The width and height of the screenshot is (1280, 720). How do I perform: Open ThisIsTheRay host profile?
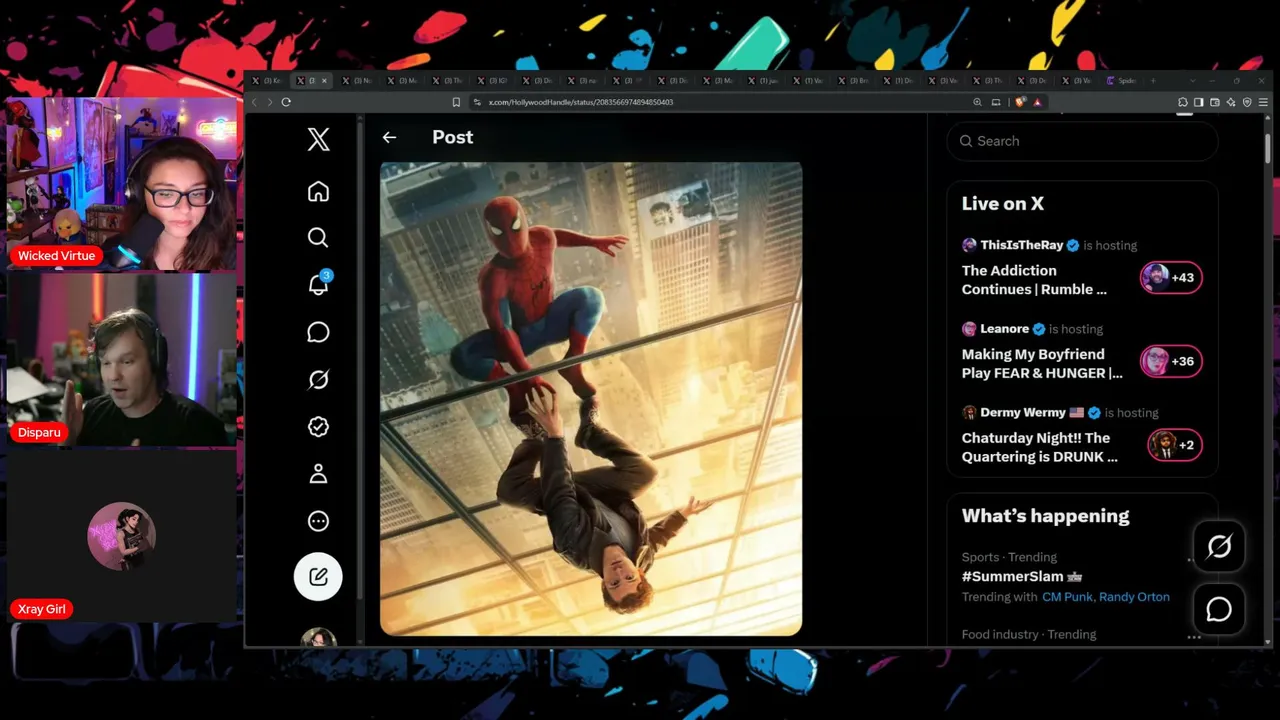tap(1022, 245)
